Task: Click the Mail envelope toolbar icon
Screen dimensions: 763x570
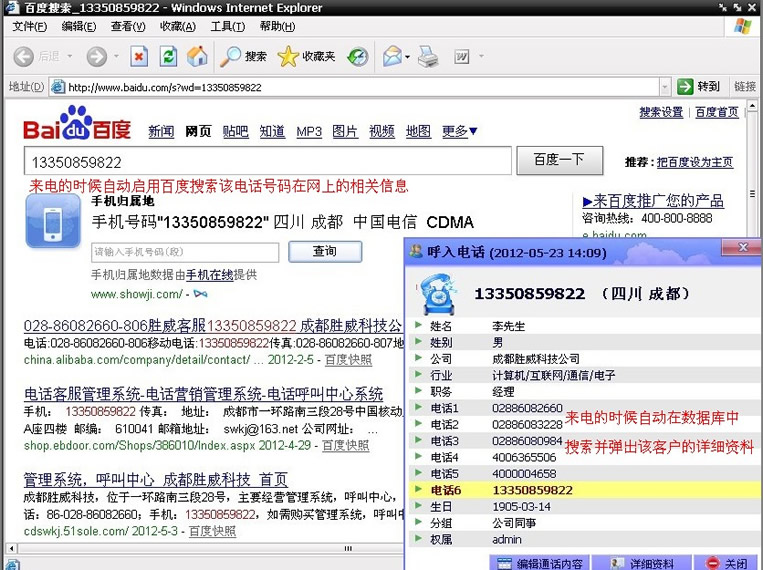Action: click(392, 56)
